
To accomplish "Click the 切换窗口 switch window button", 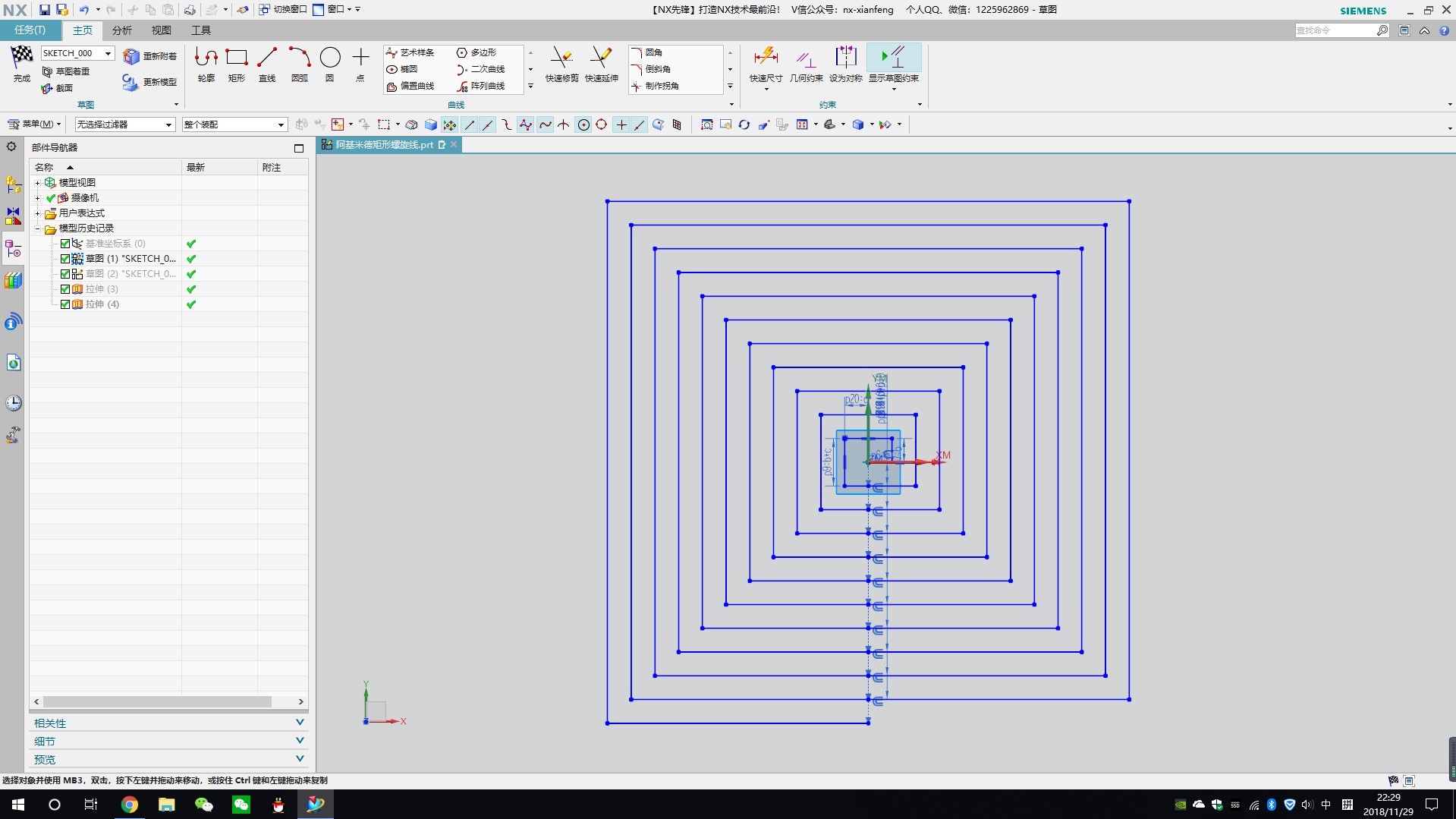I will [283, 10].
